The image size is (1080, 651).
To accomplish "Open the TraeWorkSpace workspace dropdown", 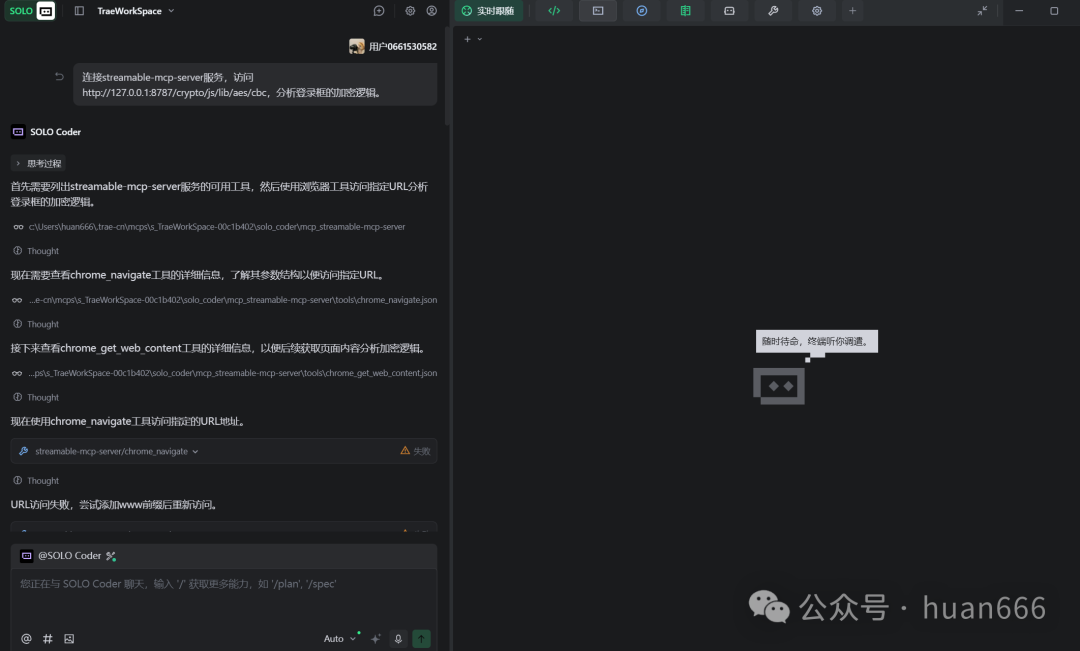I will point(136,11).
